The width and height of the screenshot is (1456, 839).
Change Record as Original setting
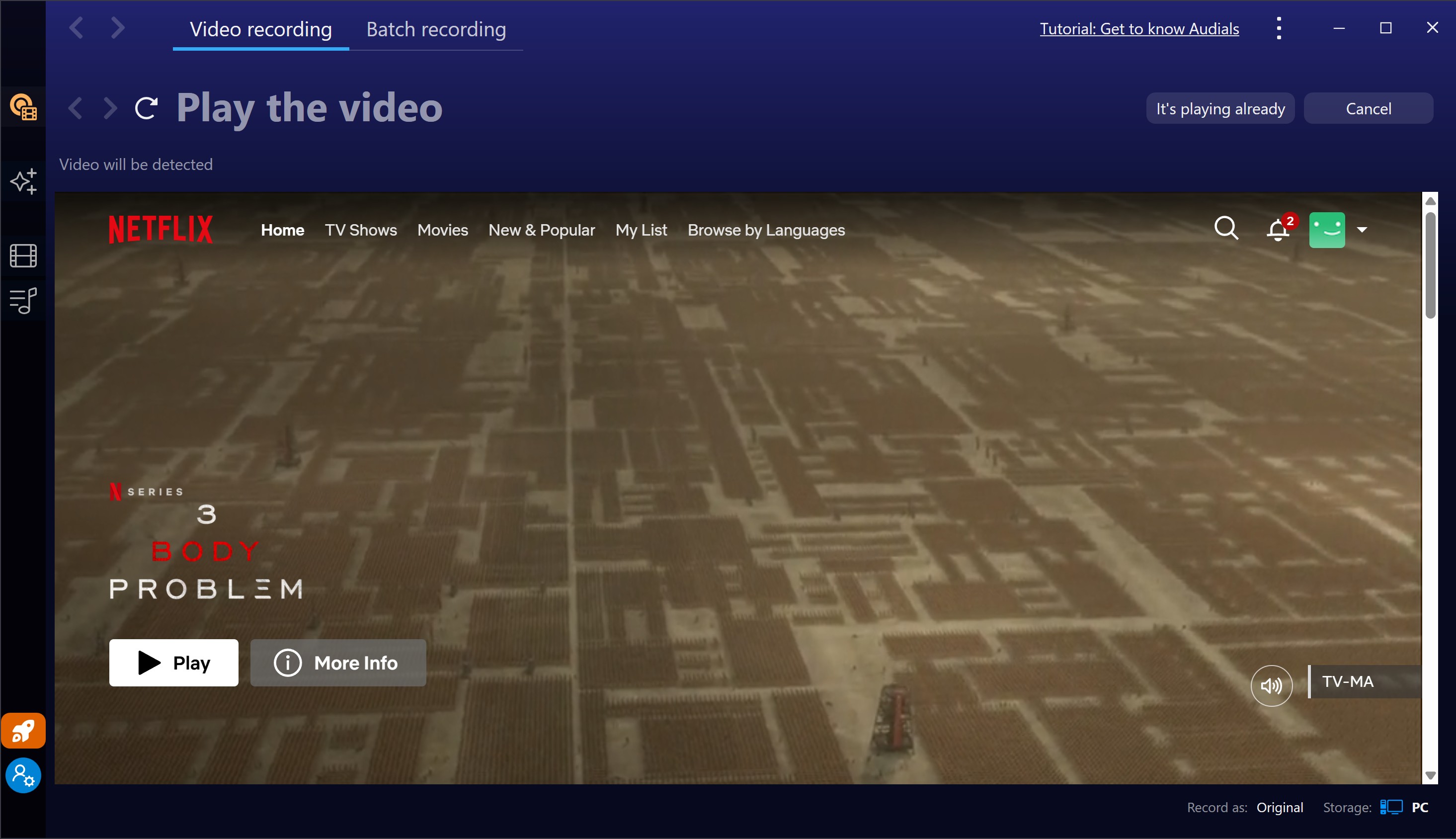coord(1280,807)
